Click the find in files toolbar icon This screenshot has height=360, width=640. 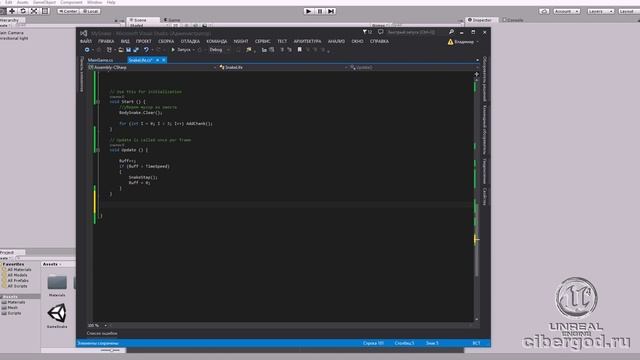(249, 50)
